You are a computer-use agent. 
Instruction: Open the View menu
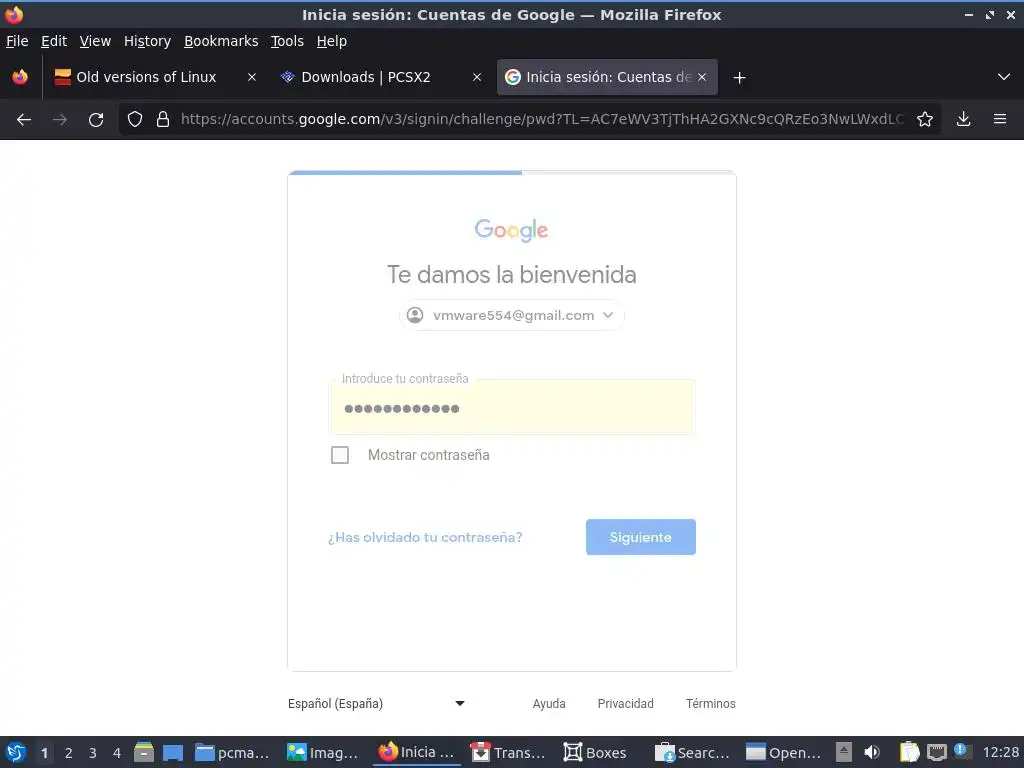tap(95, 41)
